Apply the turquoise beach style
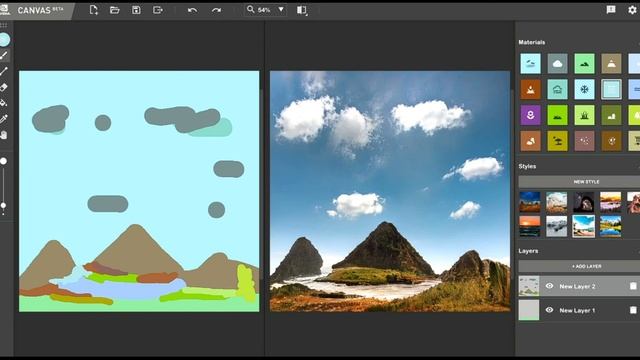 pyautogui.click(x=584, y=227)
